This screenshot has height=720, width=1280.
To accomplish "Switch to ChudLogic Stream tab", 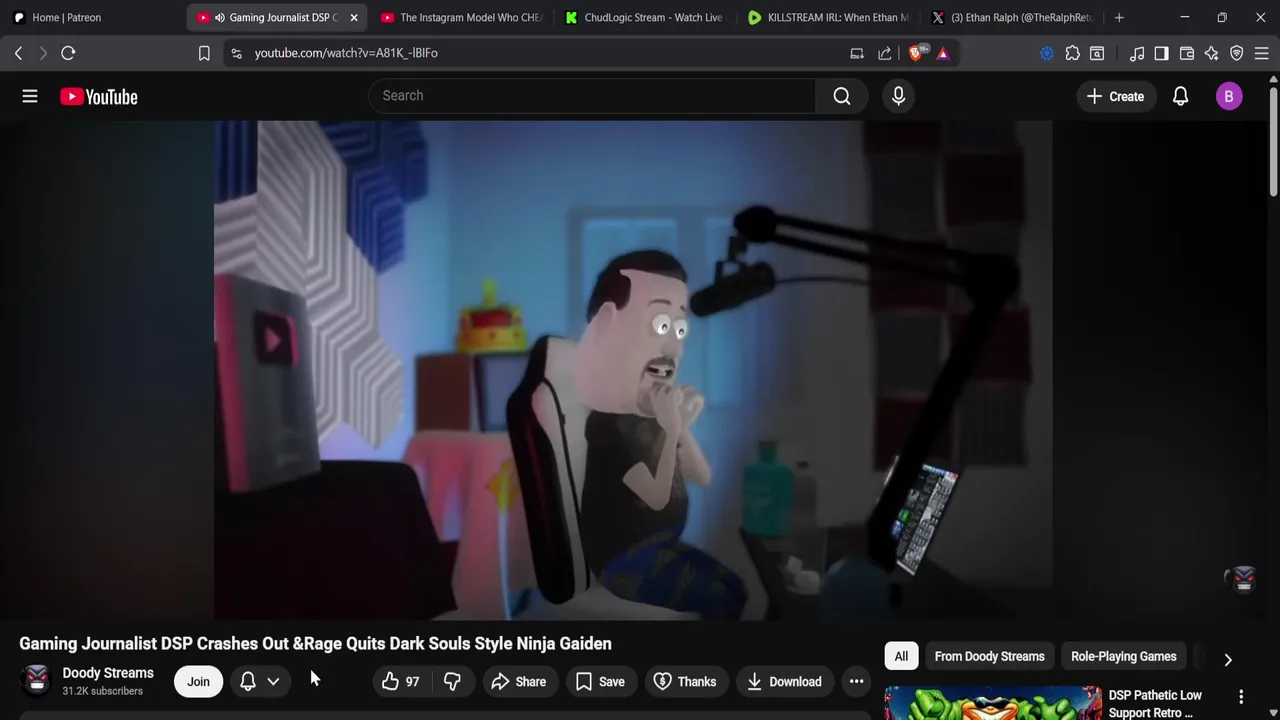I will coord(646,17).
